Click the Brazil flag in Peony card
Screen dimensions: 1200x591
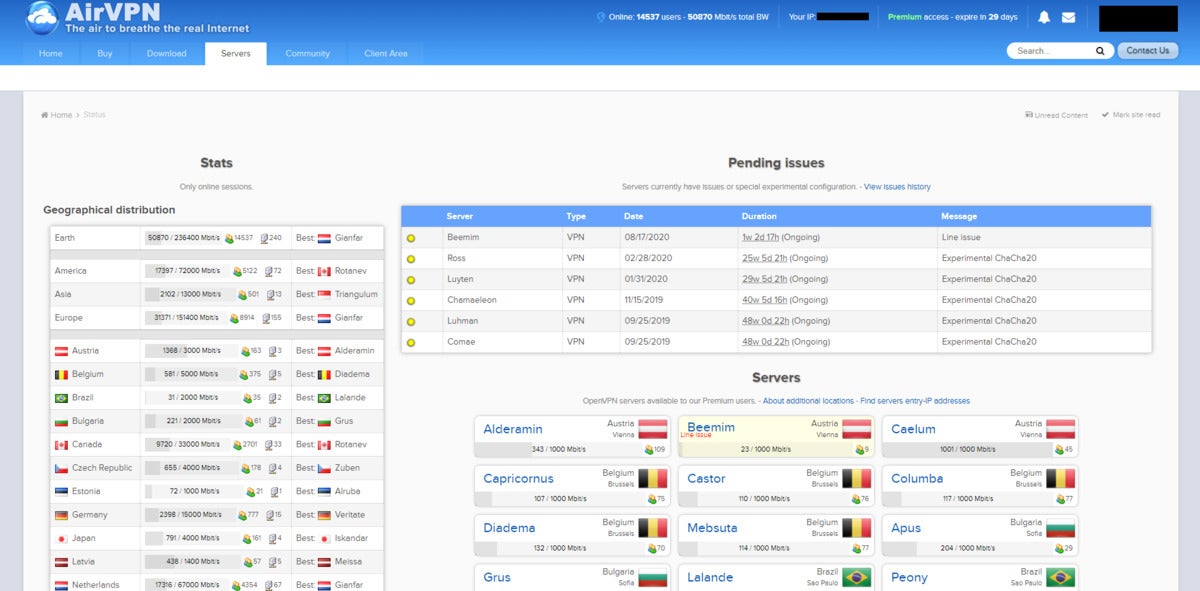click(x=1060, y=577)
